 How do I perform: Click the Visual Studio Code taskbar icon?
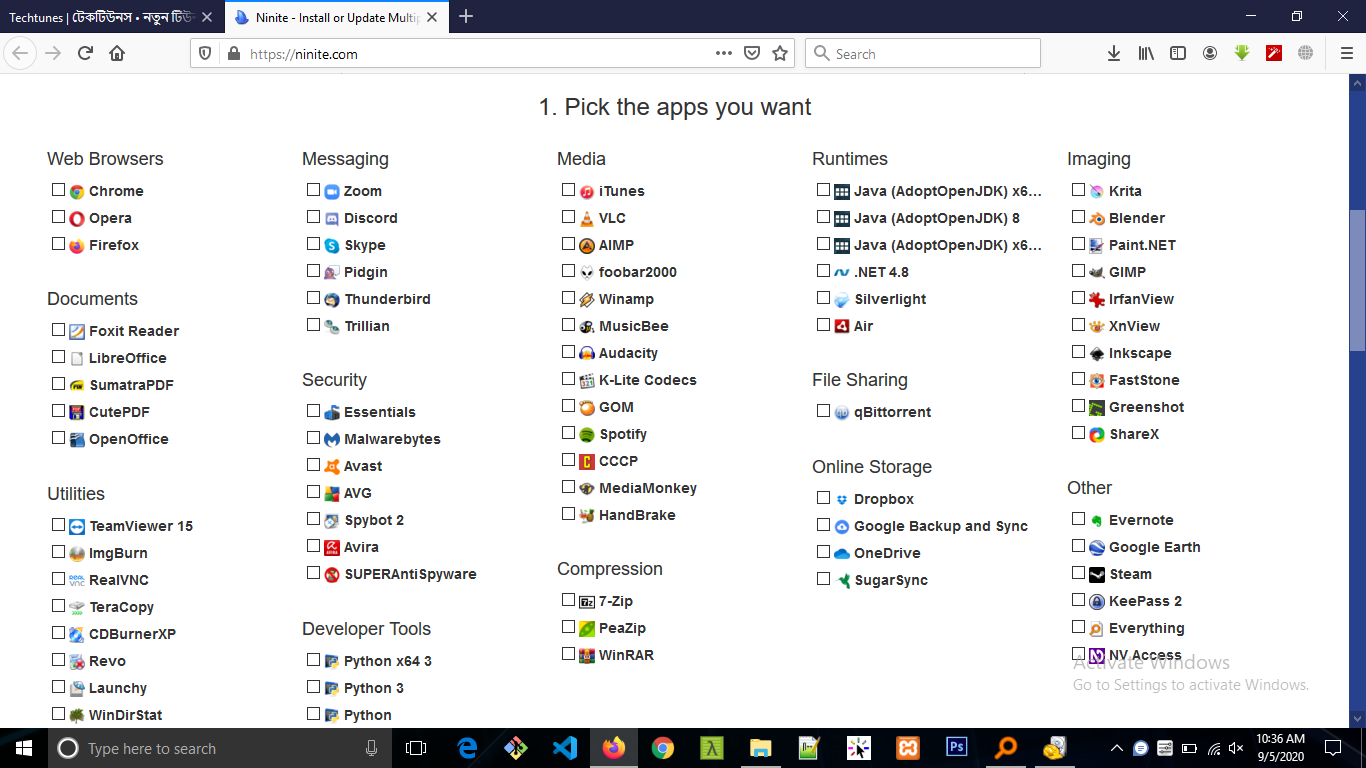[x=564, y=748]
